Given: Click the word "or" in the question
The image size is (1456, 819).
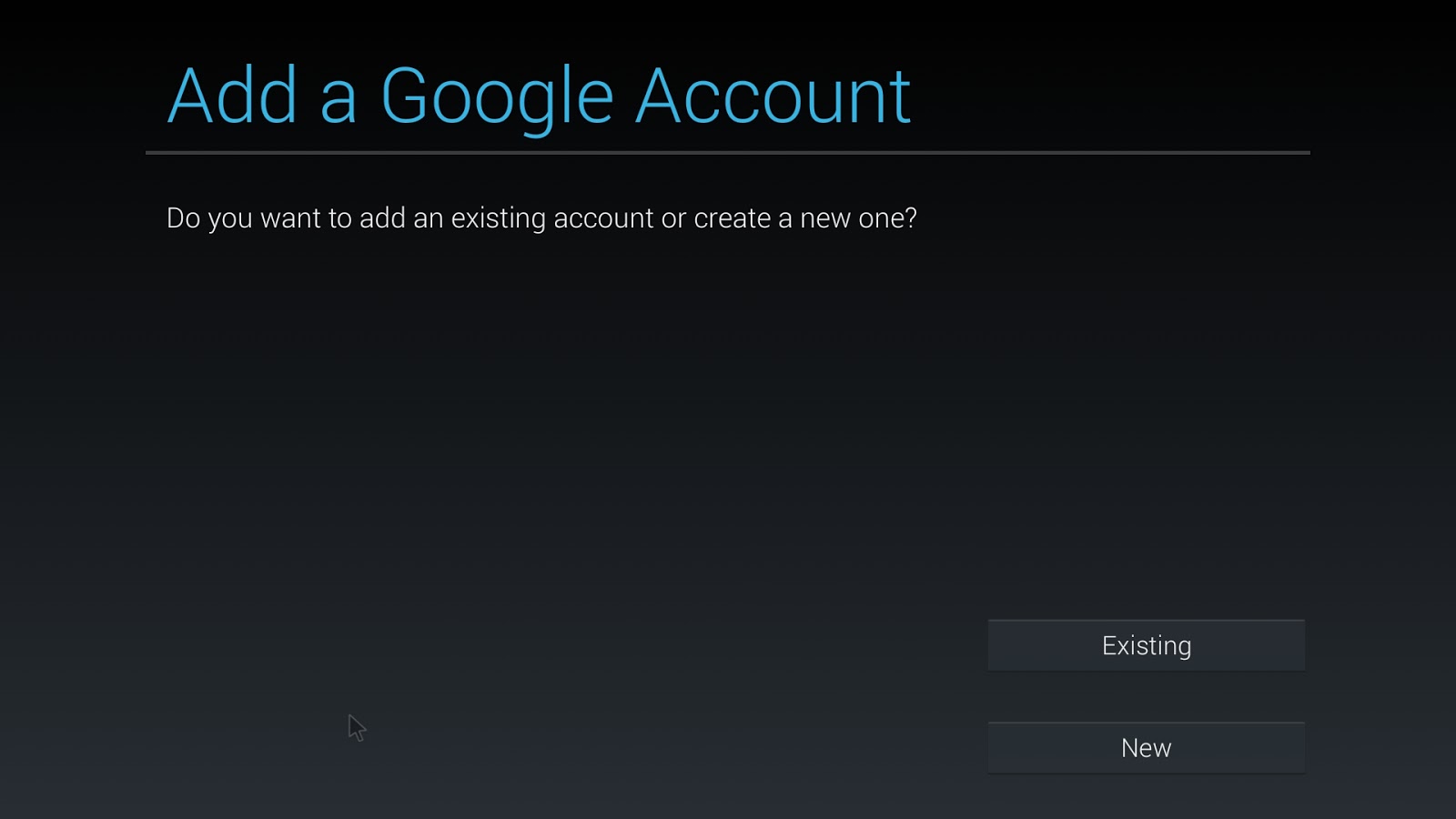Looking at the screenshot, I should 673,218.
